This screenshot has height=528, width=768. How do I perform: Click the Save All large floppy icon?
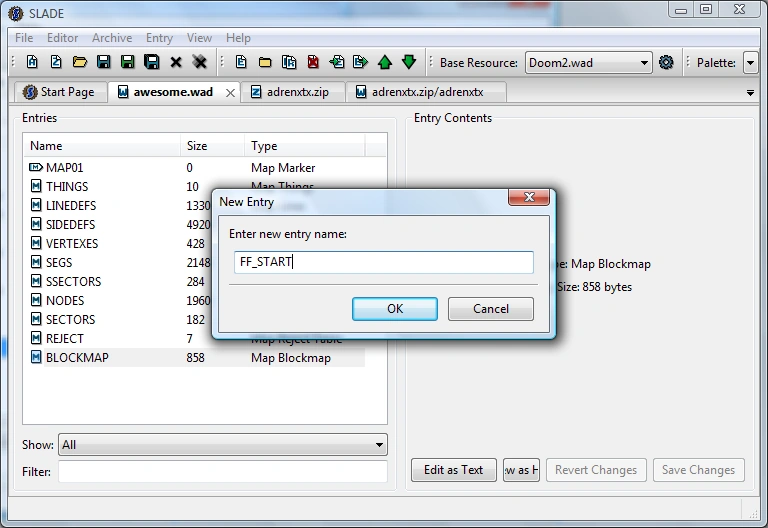(152, 62)
